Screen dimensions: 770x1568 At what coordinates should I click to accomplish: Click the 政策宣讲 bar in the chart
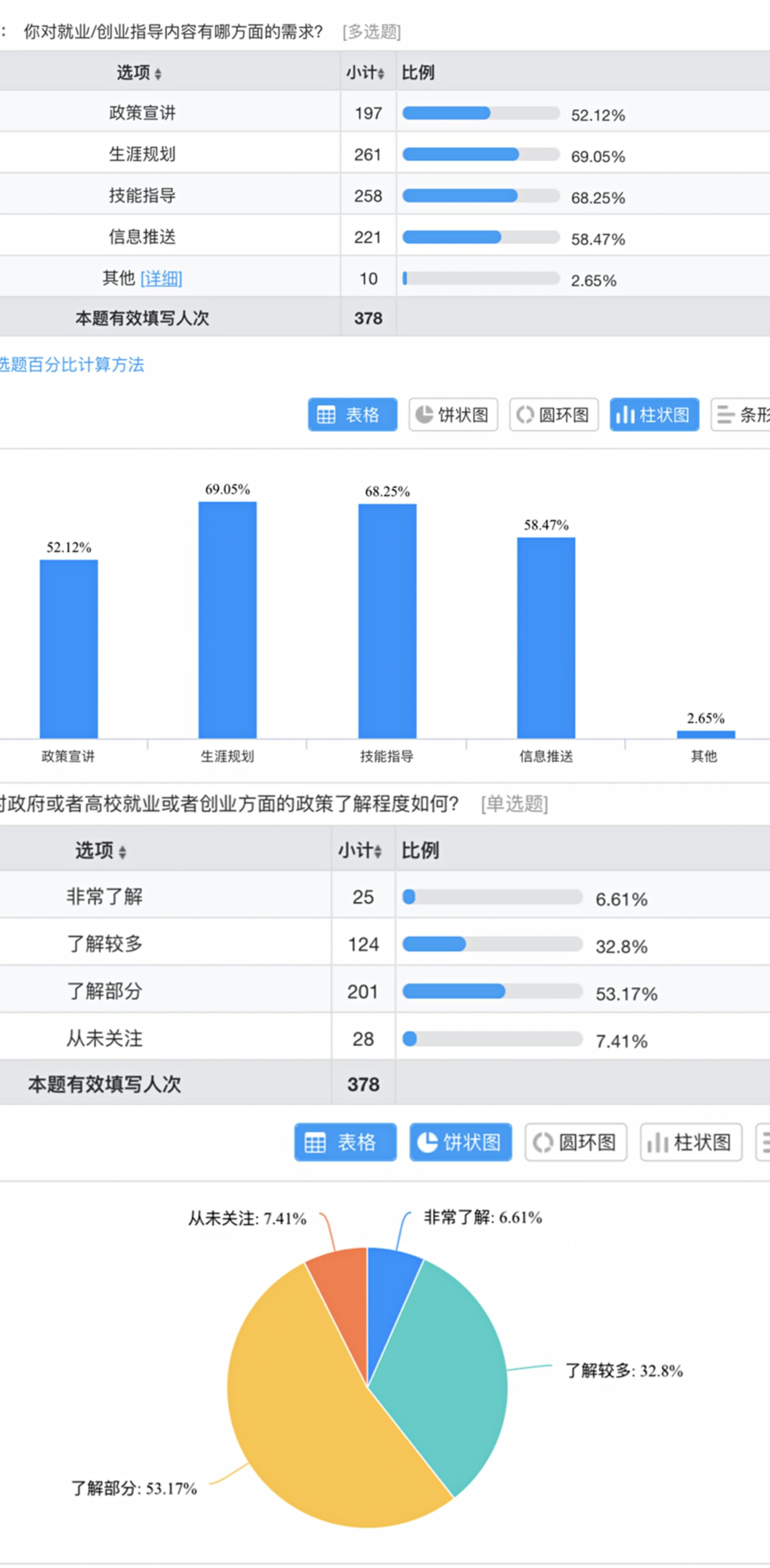point(69,649)
